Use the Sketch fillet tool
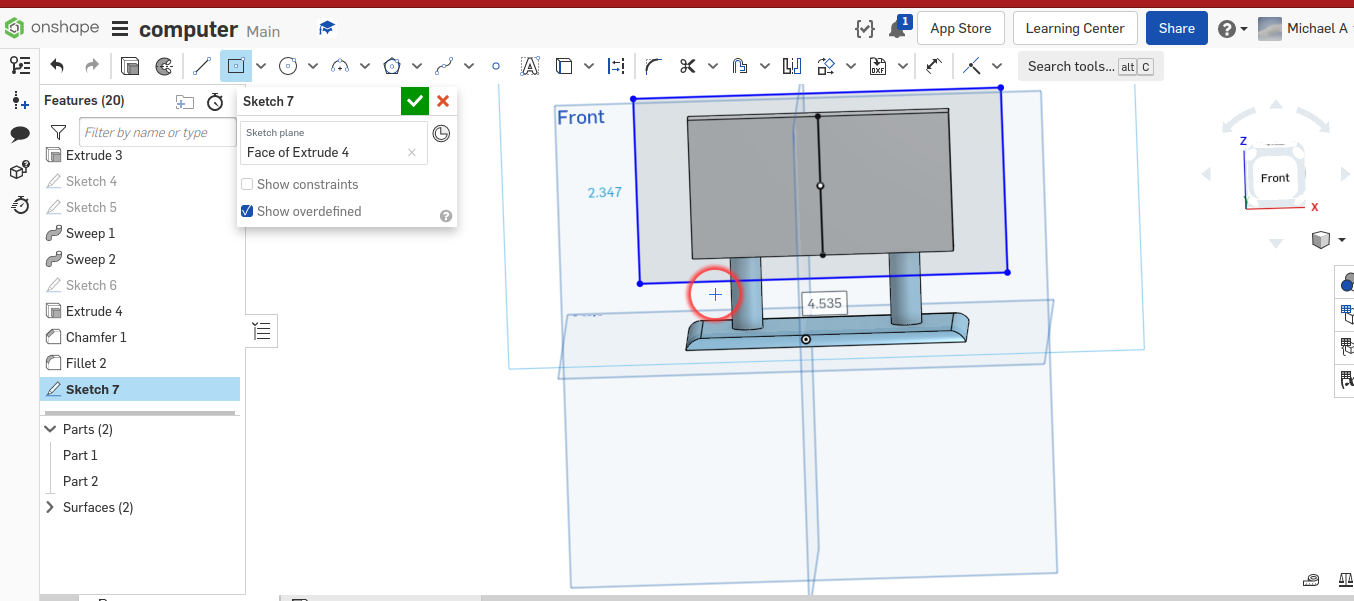This screenshot has width=1354, height=601. (x=653, y=66)
